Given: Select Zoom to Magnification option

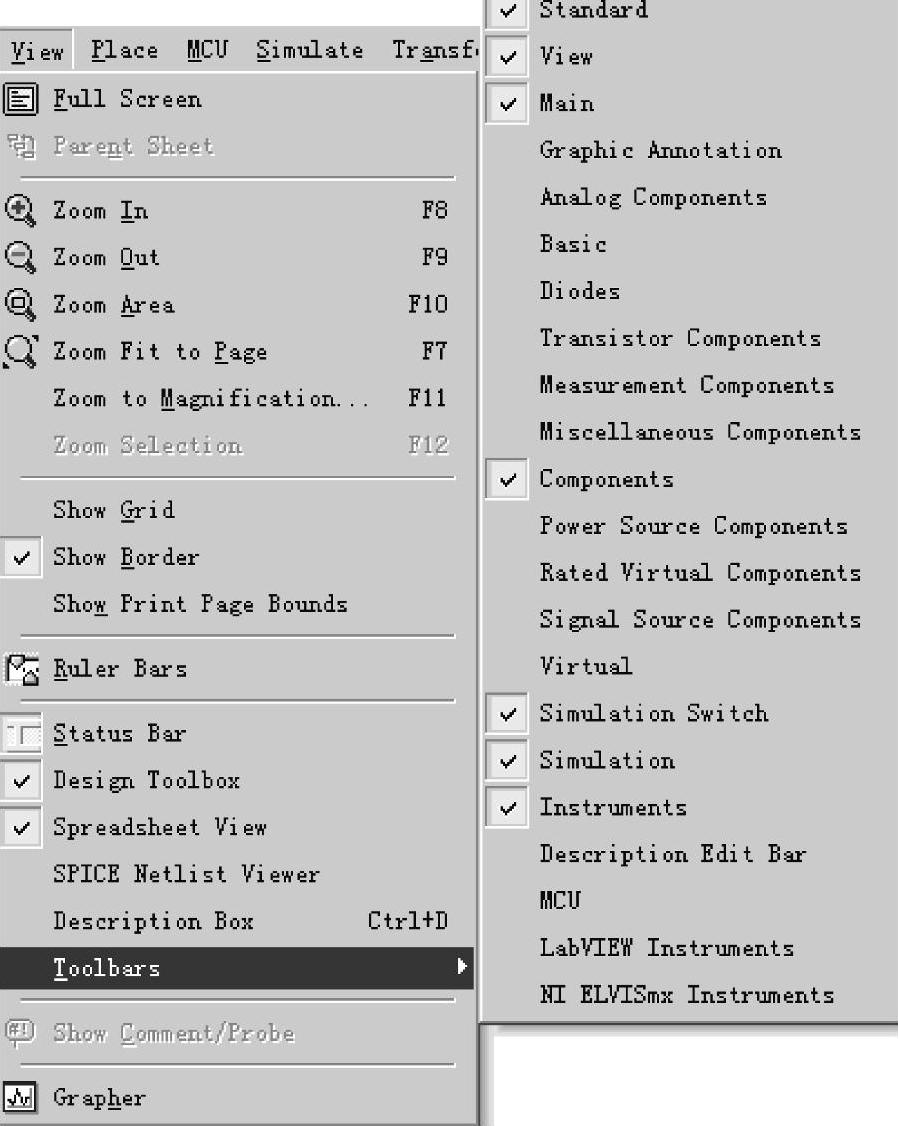Looking at the screenshot, I should 210,398.
